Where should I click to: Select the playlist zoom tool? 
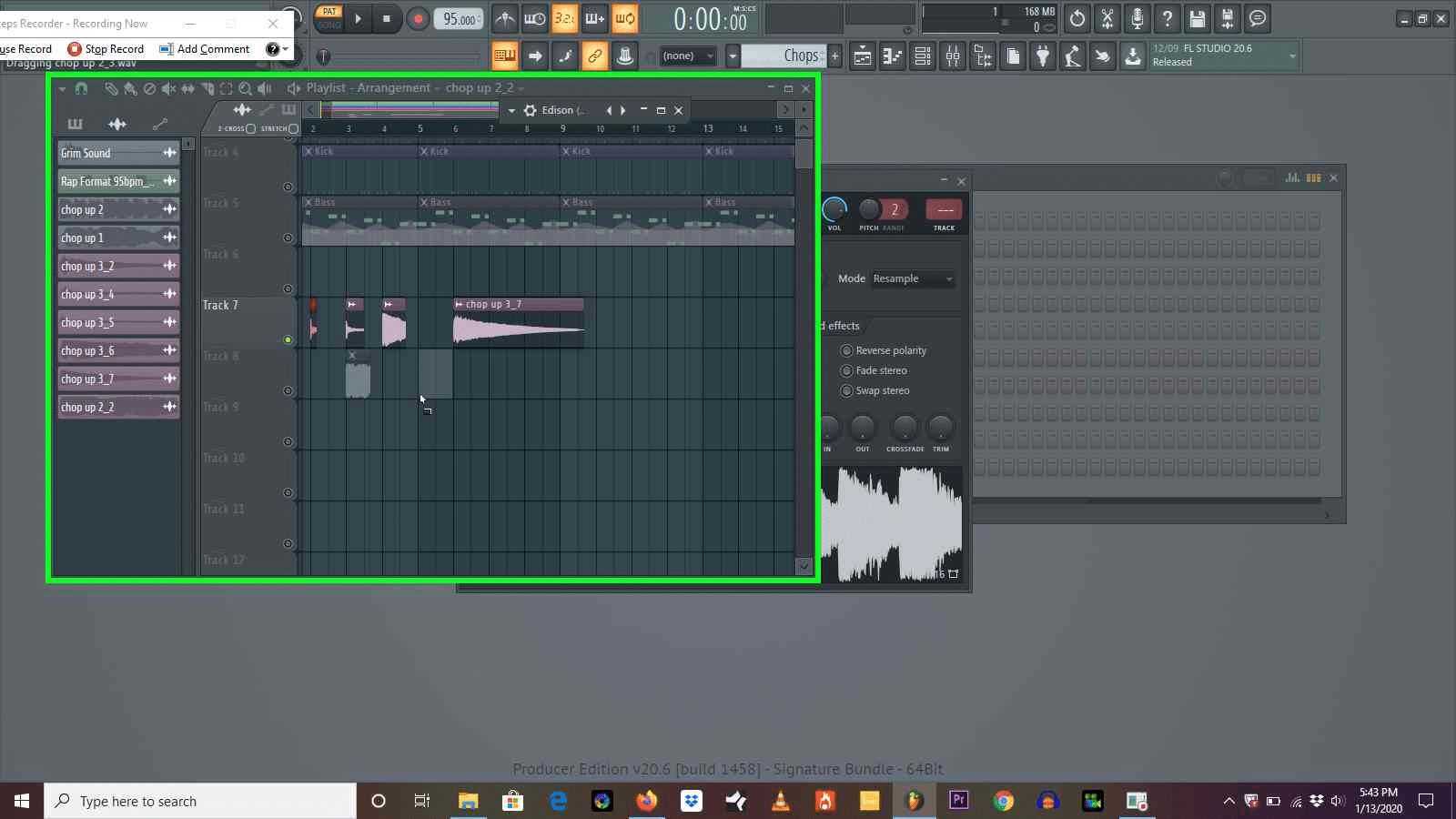[245, 88]
